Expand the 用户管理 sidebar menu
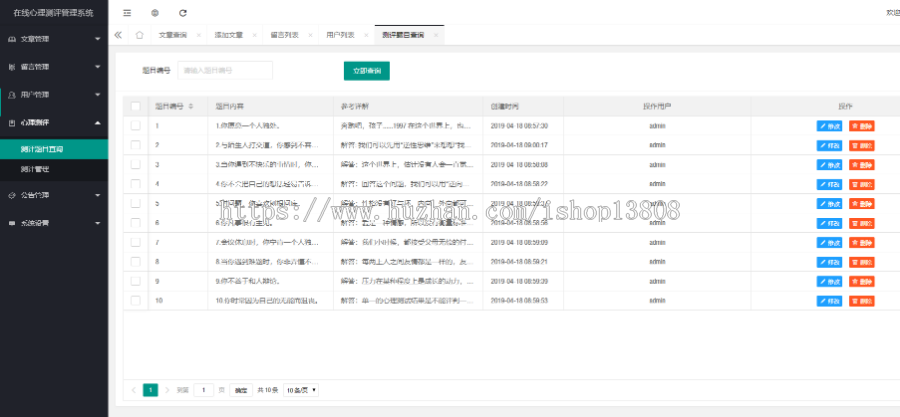This screenshot has height=417, width=900. tap(54, 95)
